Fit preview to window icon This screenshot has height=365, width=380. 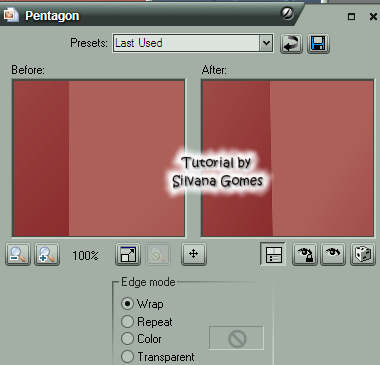pyautogui.click(x=128, y=255)
